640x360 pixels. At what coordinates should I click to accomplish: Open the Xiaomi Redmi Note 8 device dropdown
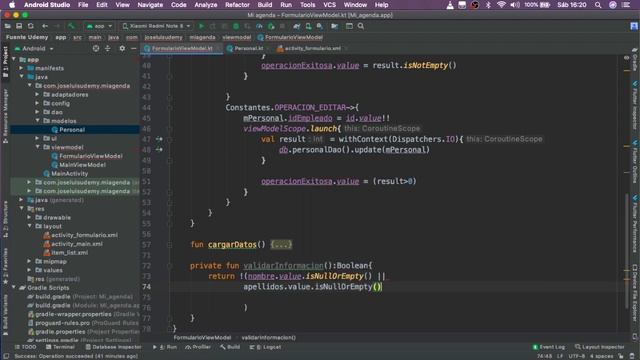point(156,26)
